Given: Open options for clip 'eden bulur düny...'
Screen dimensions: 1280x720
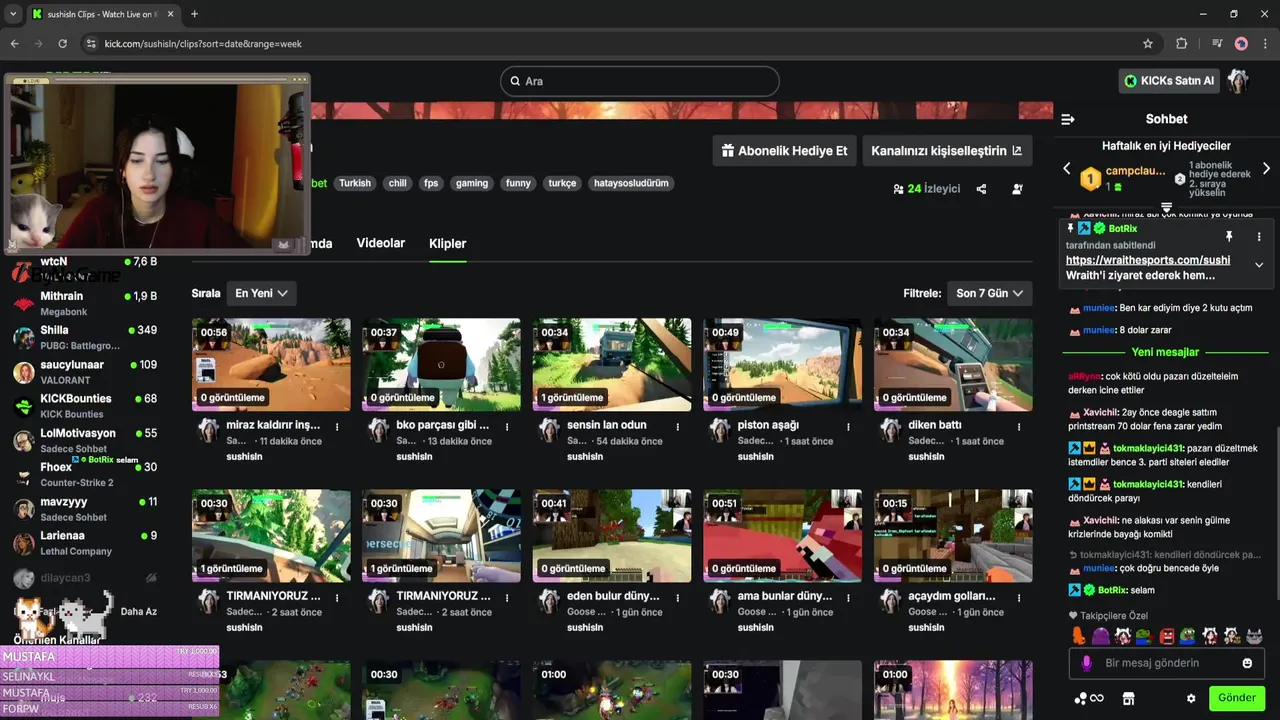Looking at the screenshot, I should coord(678,598).
